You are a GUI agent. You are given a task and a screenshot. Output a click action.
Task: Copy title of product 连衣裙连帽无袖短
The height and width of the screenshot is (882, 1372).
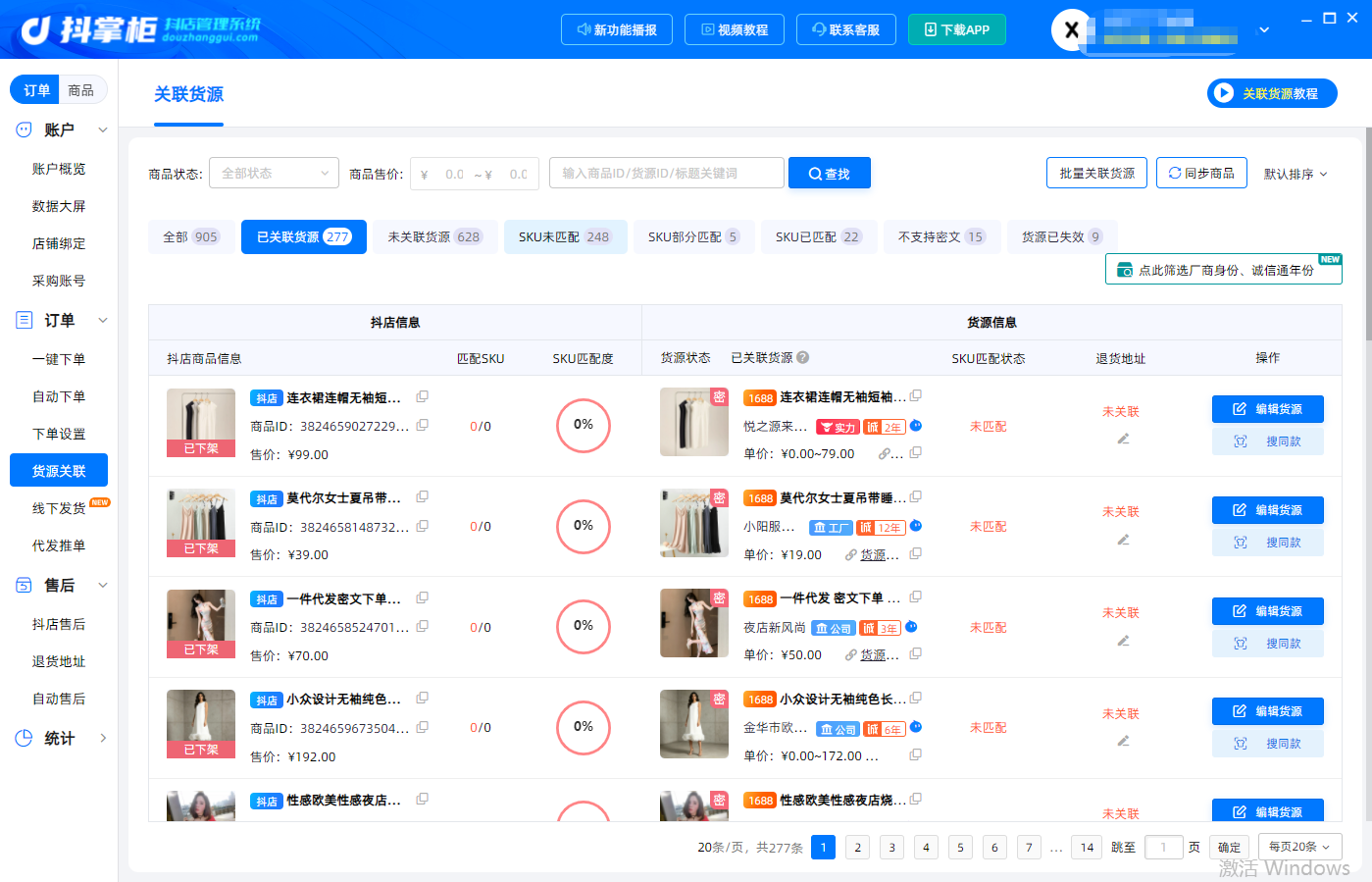tap(423, 397)
